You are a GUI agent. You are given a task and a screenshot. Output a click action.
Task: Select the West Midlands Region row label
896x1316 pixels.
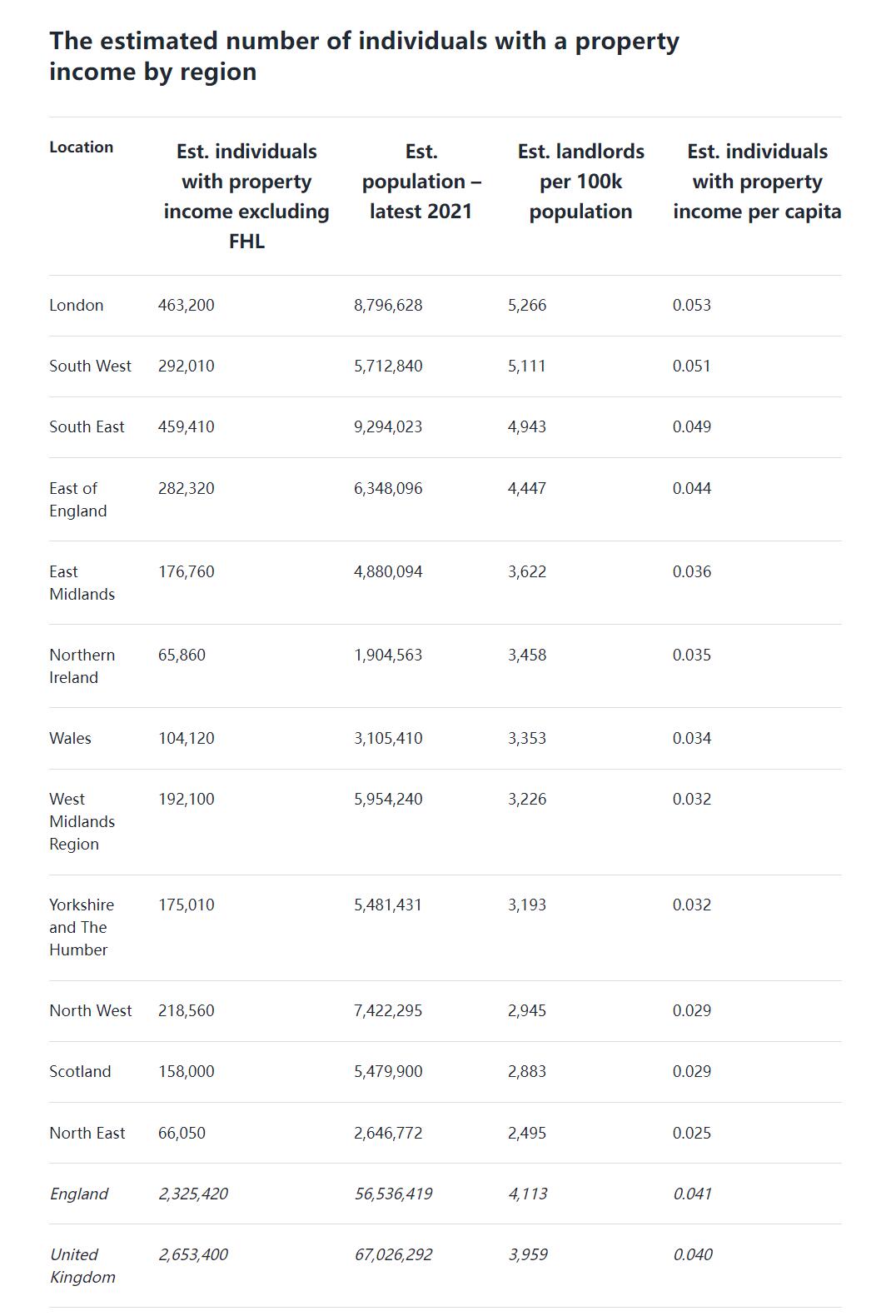point(82,821)
